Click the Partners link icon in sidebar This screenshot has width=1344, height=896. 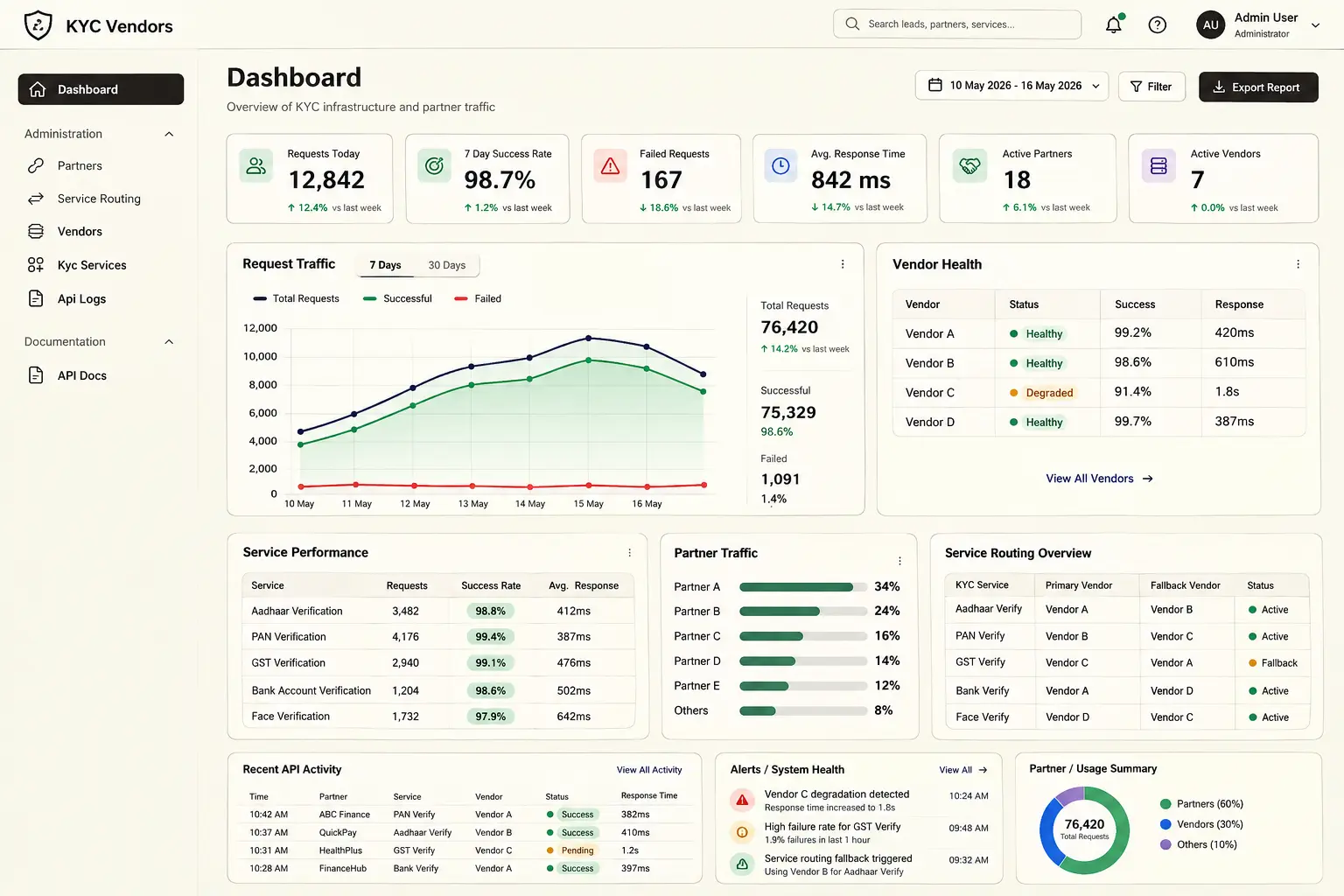tap(36, 165)
